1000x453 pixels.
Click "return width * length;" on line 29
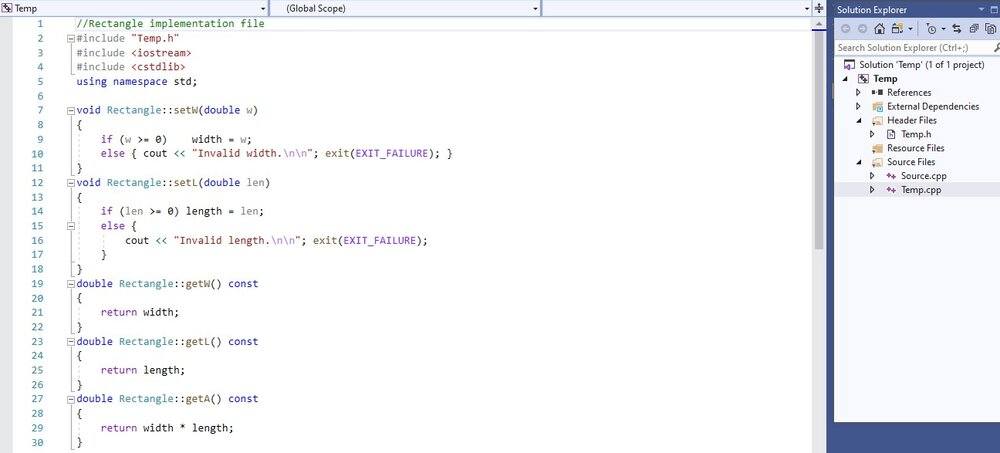pos(167,428)
